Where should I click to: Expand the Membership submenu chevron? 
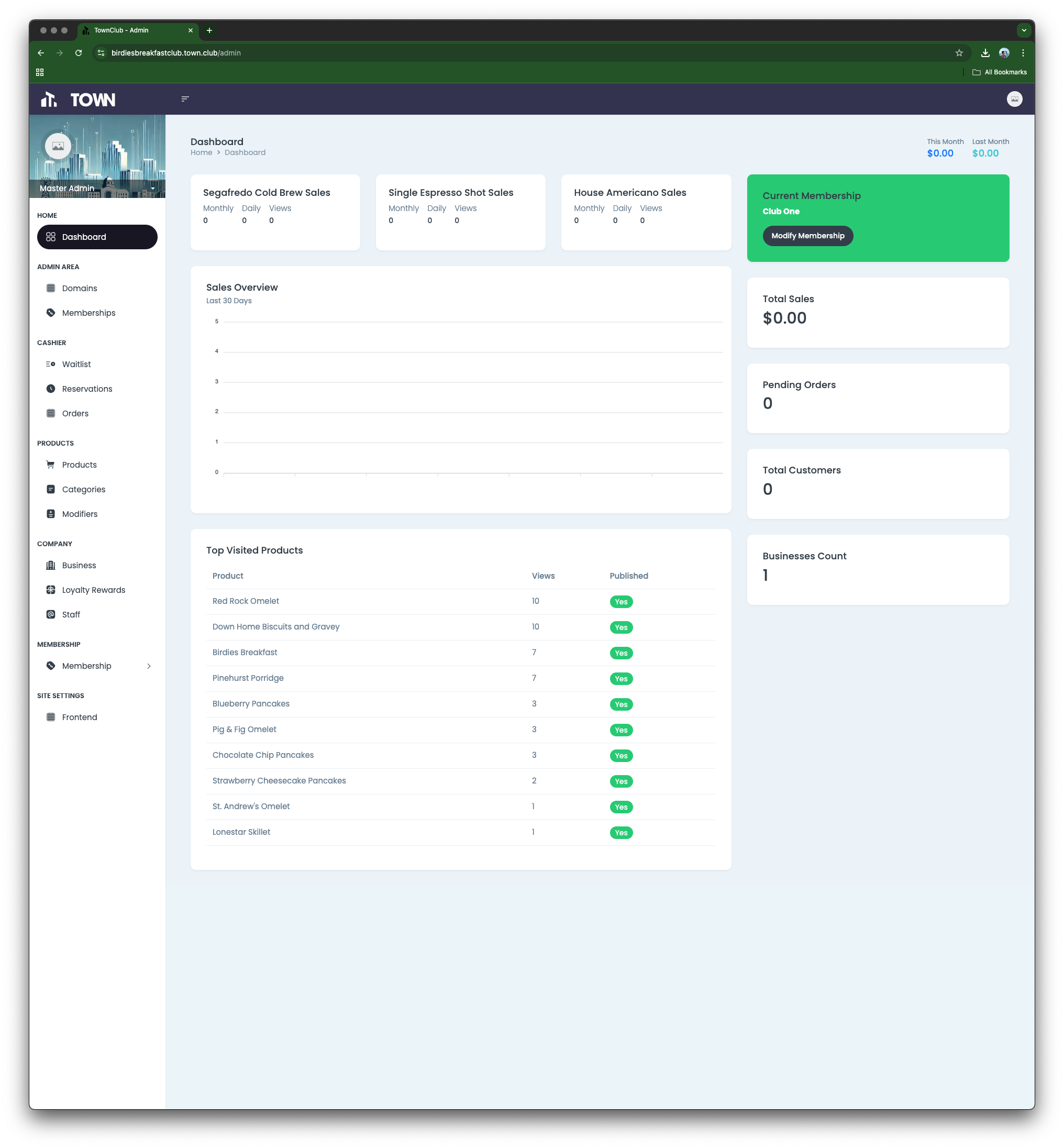[x=149, y=666]
